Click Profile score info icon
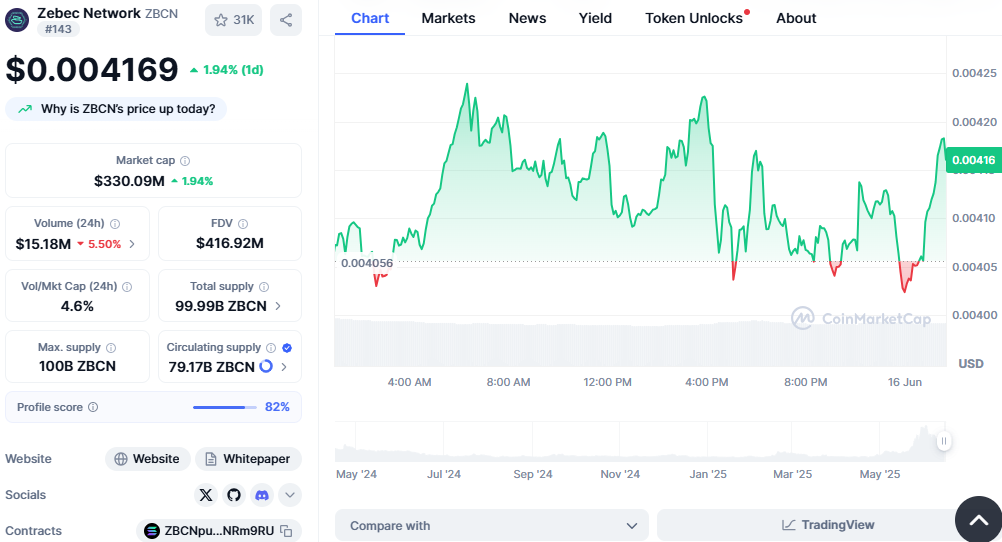The image size is (1002, 542). (x=93, y=408)
